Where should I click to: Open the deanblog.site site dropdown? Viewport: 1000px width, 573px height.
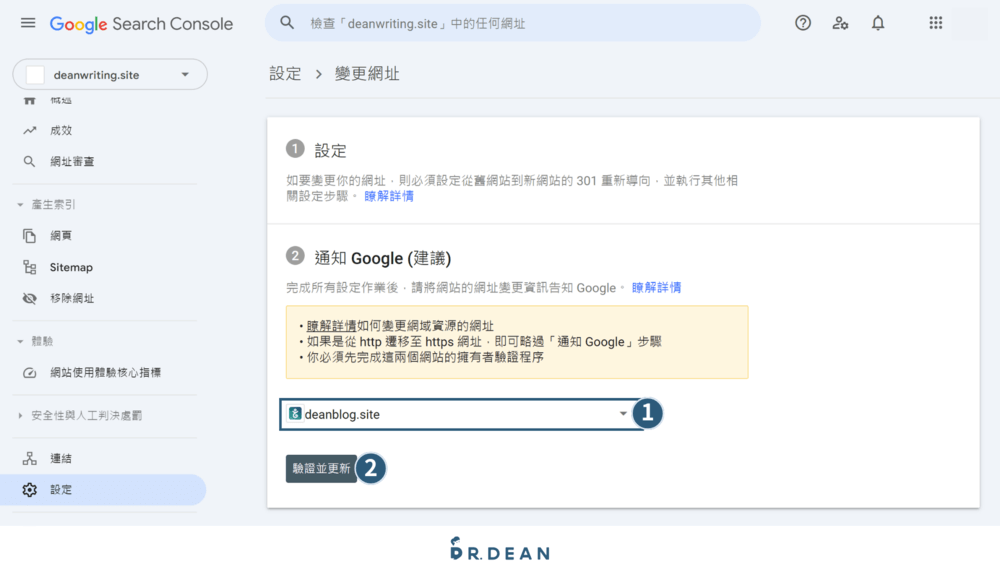pos(462,414)
